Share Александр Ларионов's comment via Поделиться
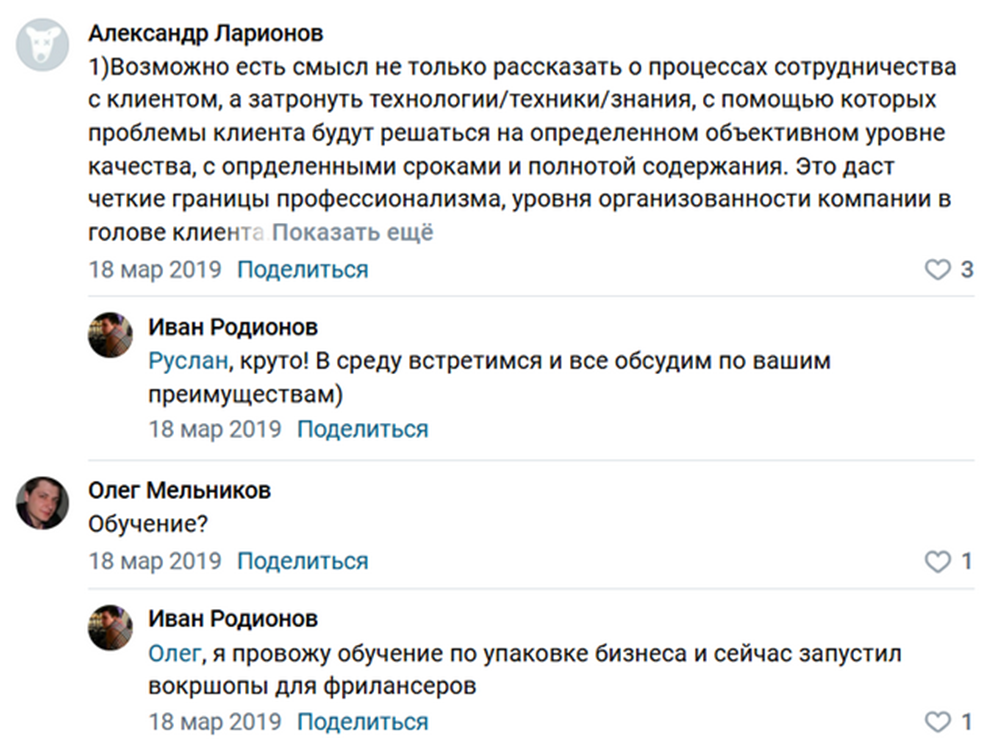Image resolution: width=991 pixels, height=747 pixels. [301, 269]
